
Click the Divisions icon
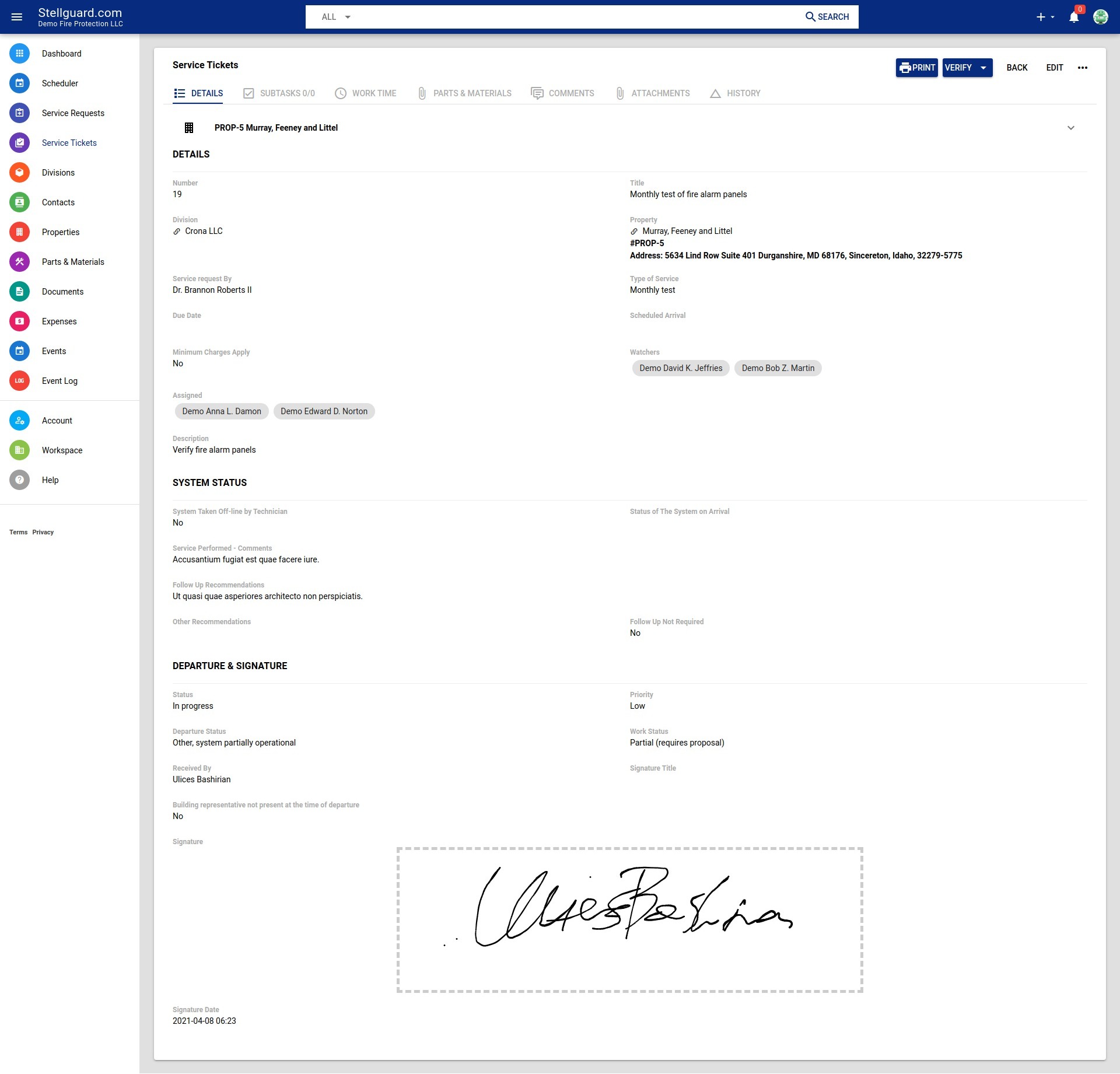click(x=19, y=173)
